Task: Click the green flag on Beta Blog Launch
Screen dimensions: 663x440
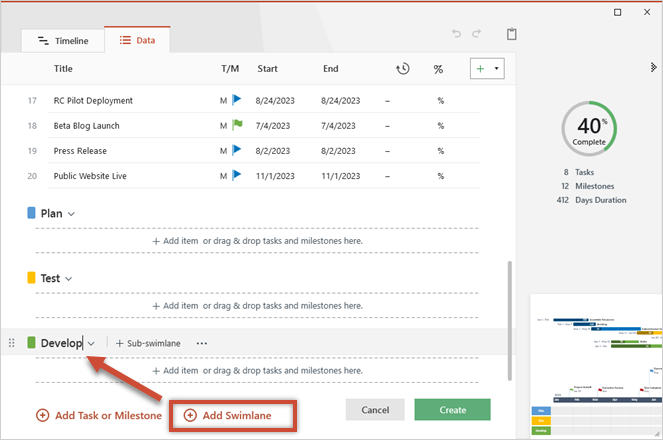Action: tap(237, 125)
